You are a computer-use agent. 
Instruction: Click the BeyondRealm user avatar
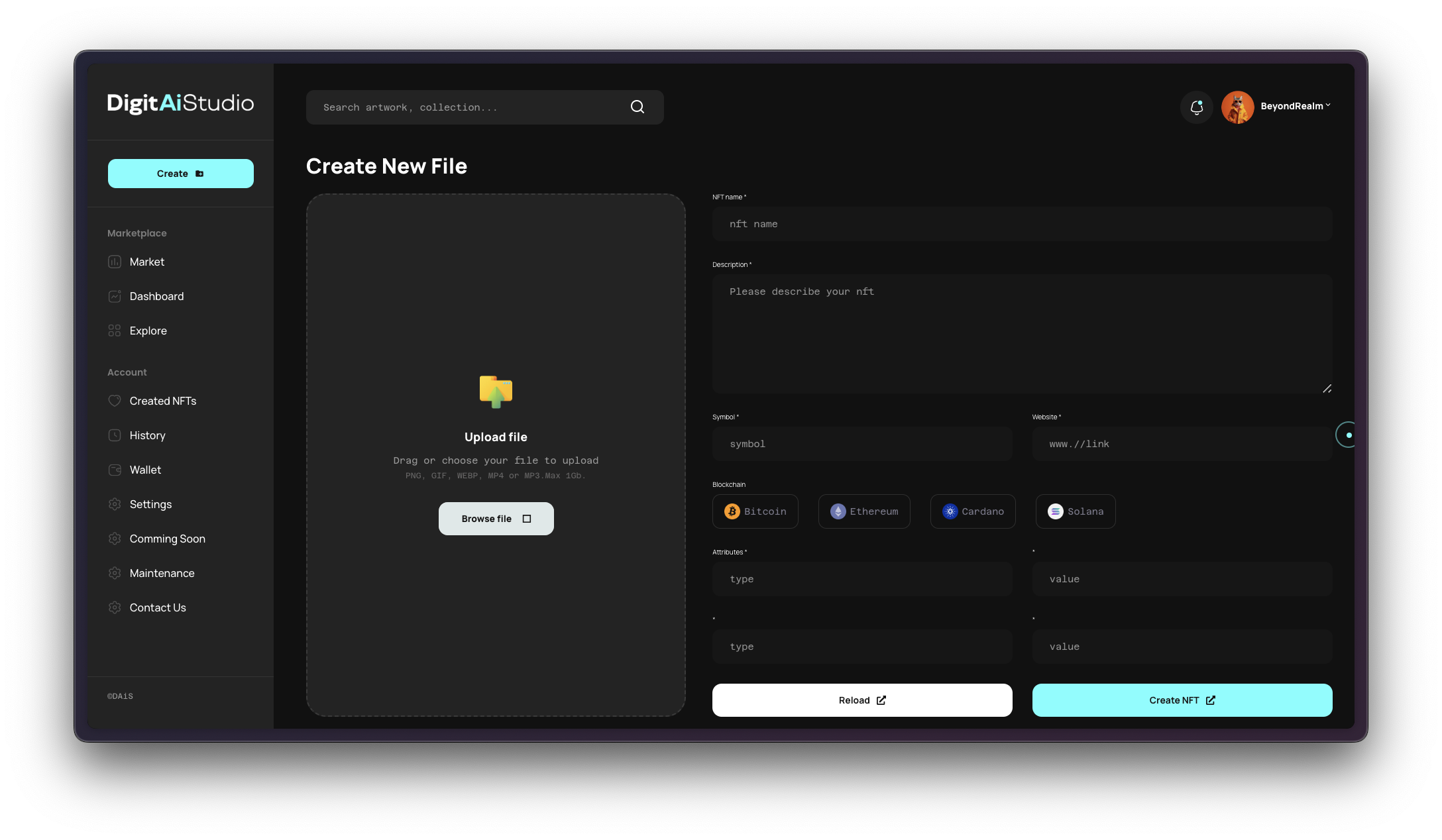[x=1237, y=107]
